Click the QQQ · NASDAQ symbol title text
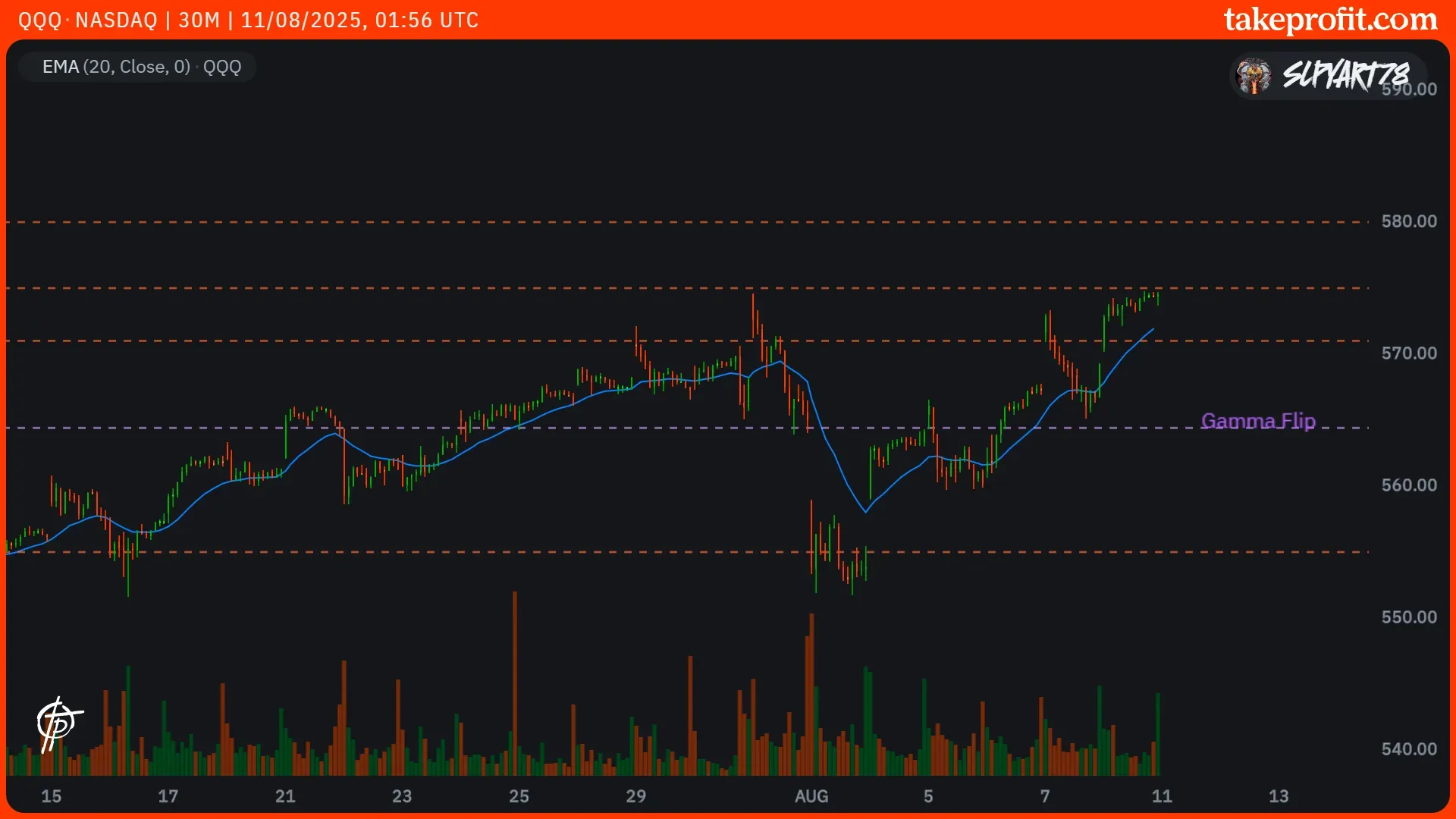The height and width of the screenshot is (819, 1456). tap(88, 20)
